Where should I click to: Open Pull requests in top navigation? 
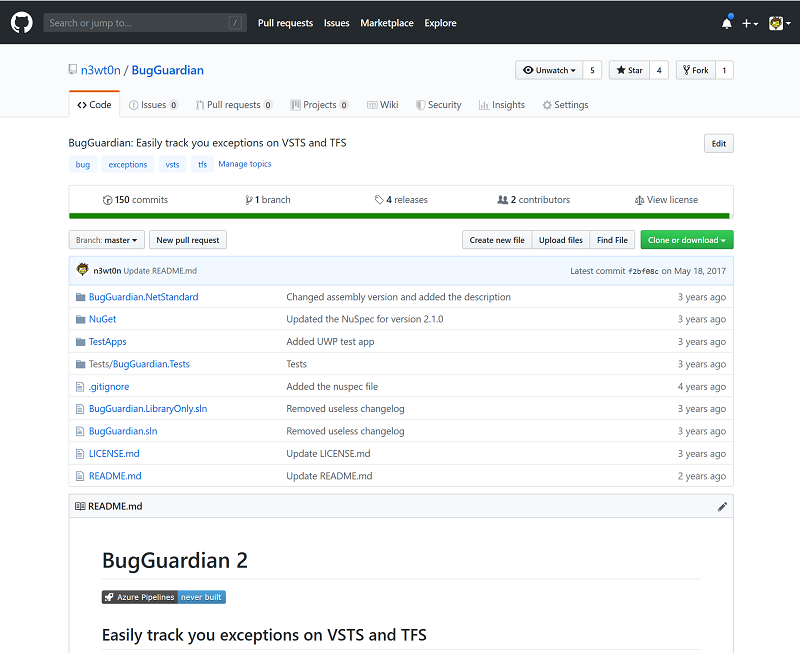click(285, 23)
